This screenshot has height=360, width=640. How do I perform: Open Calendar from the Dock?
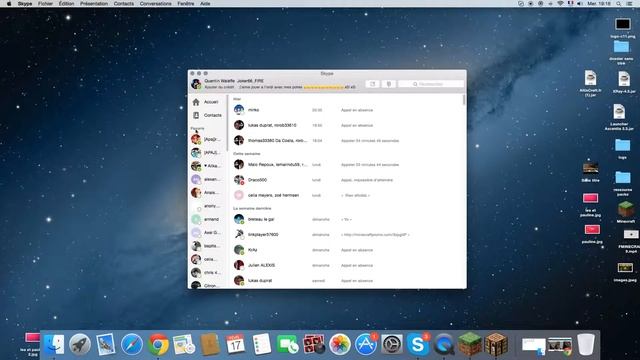pos(236,344)
